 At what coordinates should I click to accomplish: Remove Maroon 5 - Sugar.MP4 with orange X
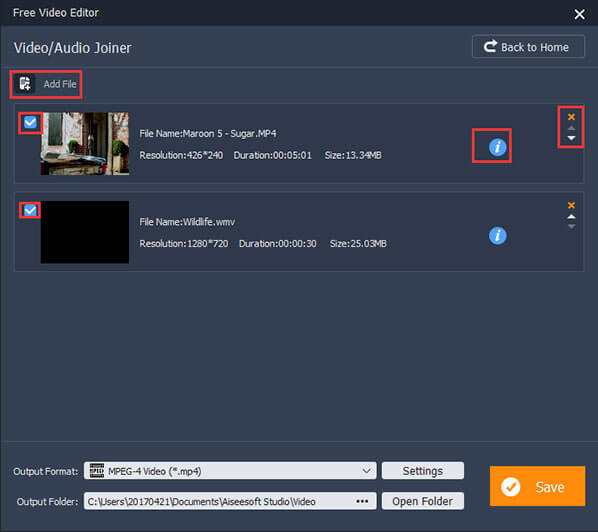pyautogui.click(x=571, y=117)
